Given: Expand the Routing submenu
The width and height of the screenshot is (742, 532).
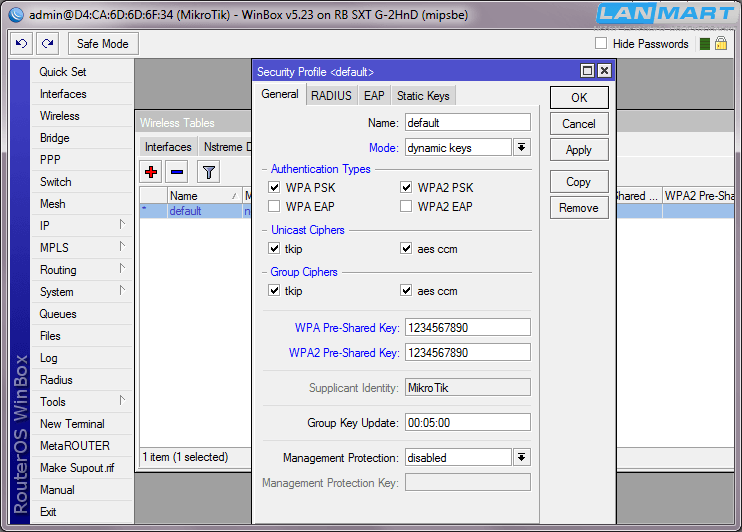Looking at the screenshot, I should coord(122,269).
